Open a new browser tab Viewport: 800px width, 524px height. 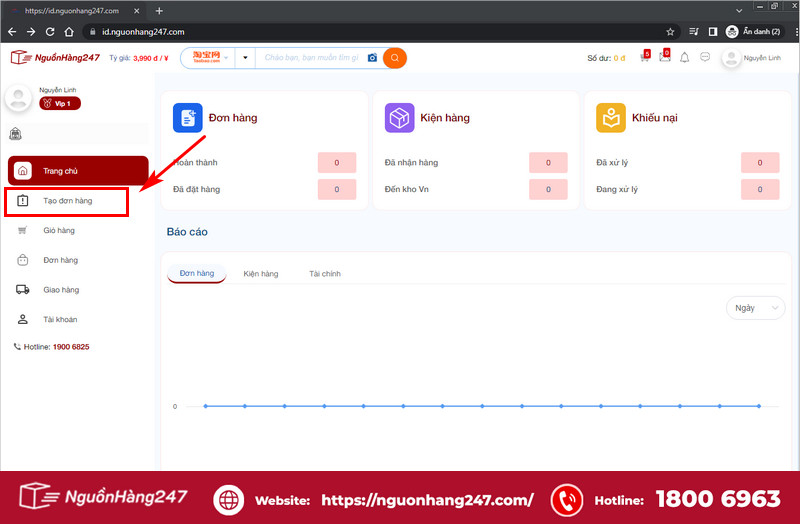pyautogui.click(x=159, y=11)
